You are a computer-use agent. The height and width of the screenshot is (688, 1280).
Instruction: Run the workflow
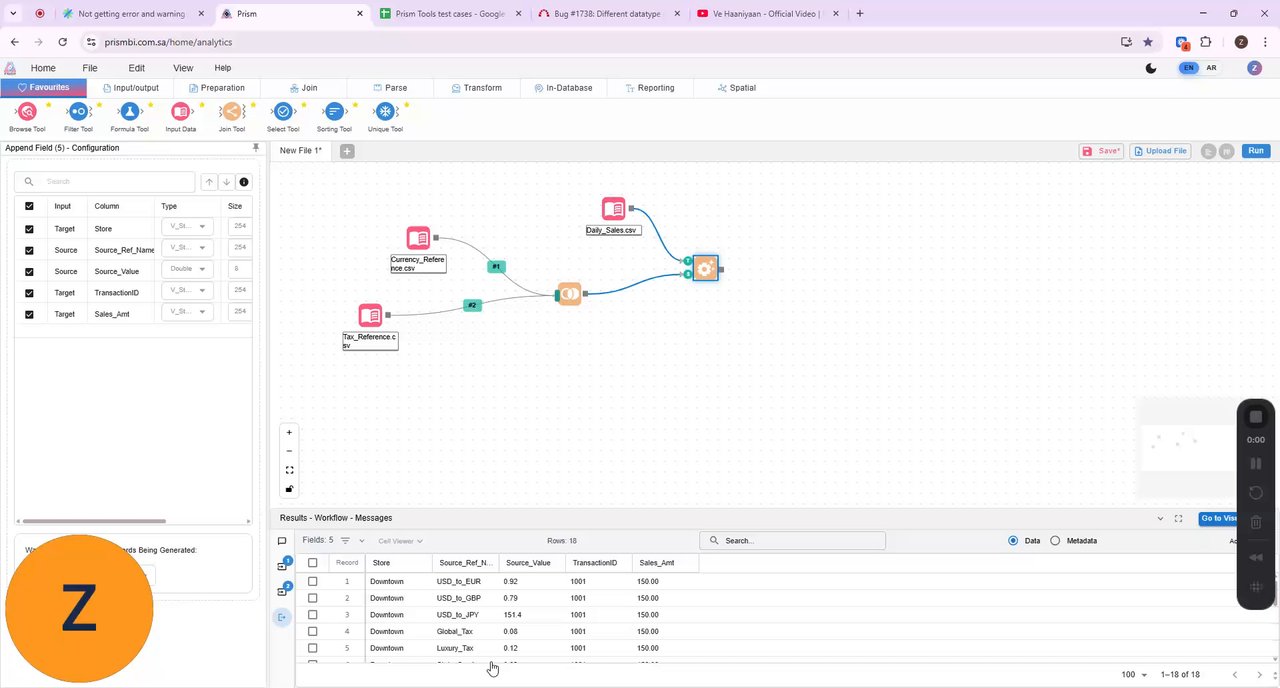click(1256, 151)
